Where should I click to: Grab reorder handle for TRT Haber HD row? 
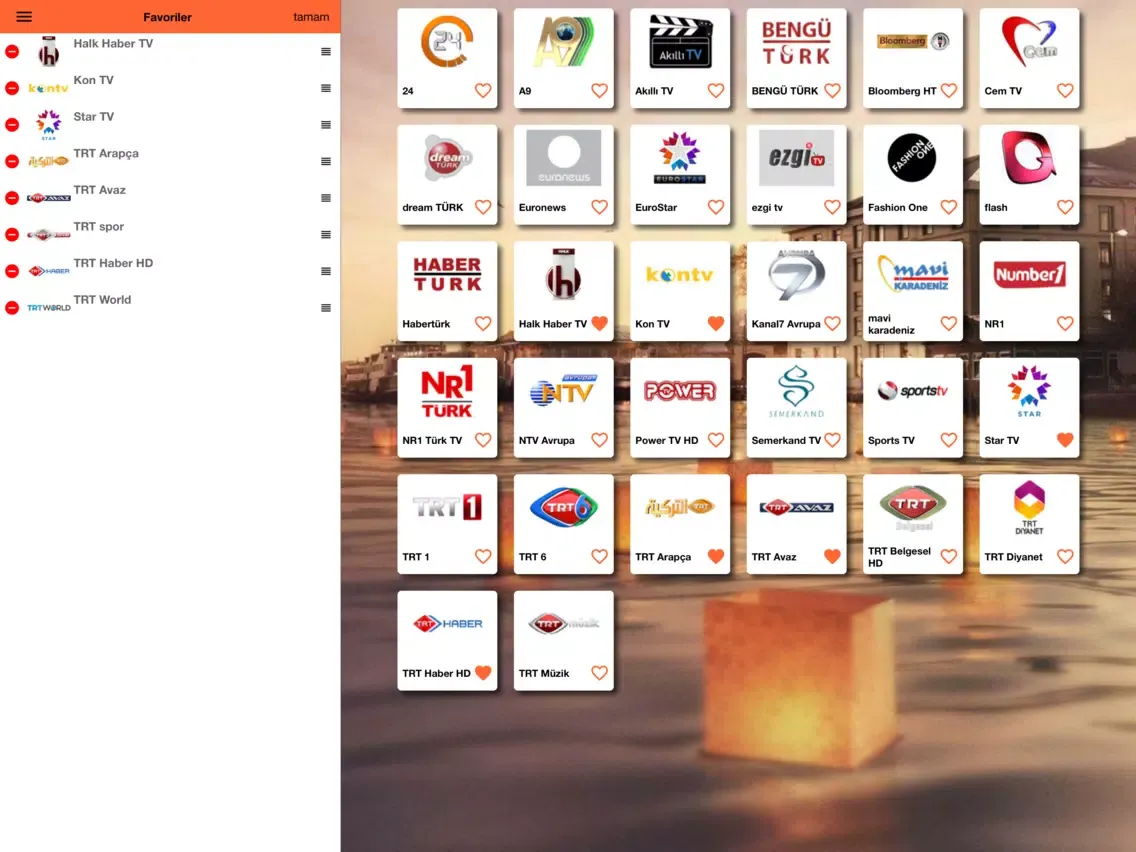tap(326, 271)
